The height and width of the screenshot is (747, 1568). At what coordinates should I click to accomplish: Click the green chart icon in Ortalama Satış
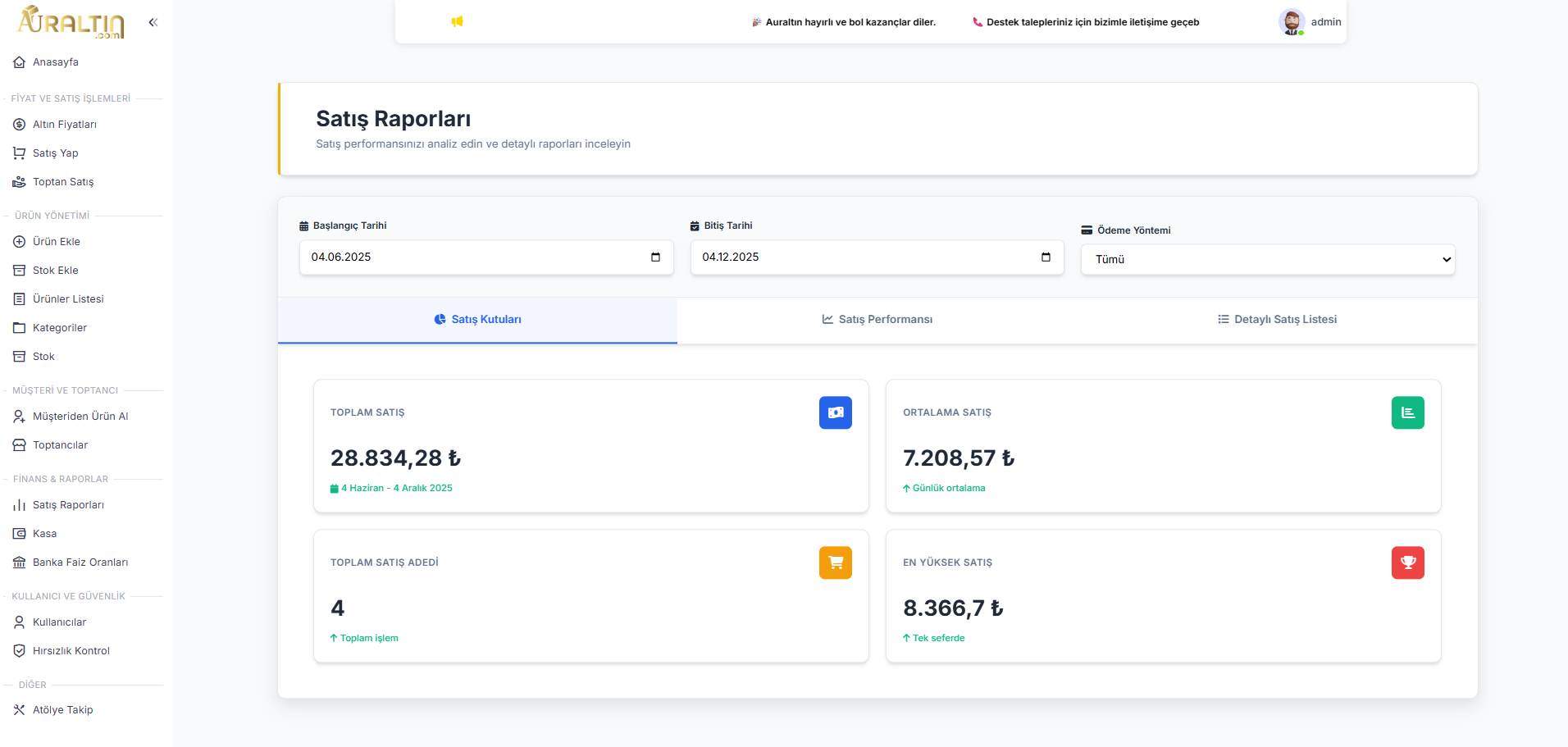point(1407,412)
